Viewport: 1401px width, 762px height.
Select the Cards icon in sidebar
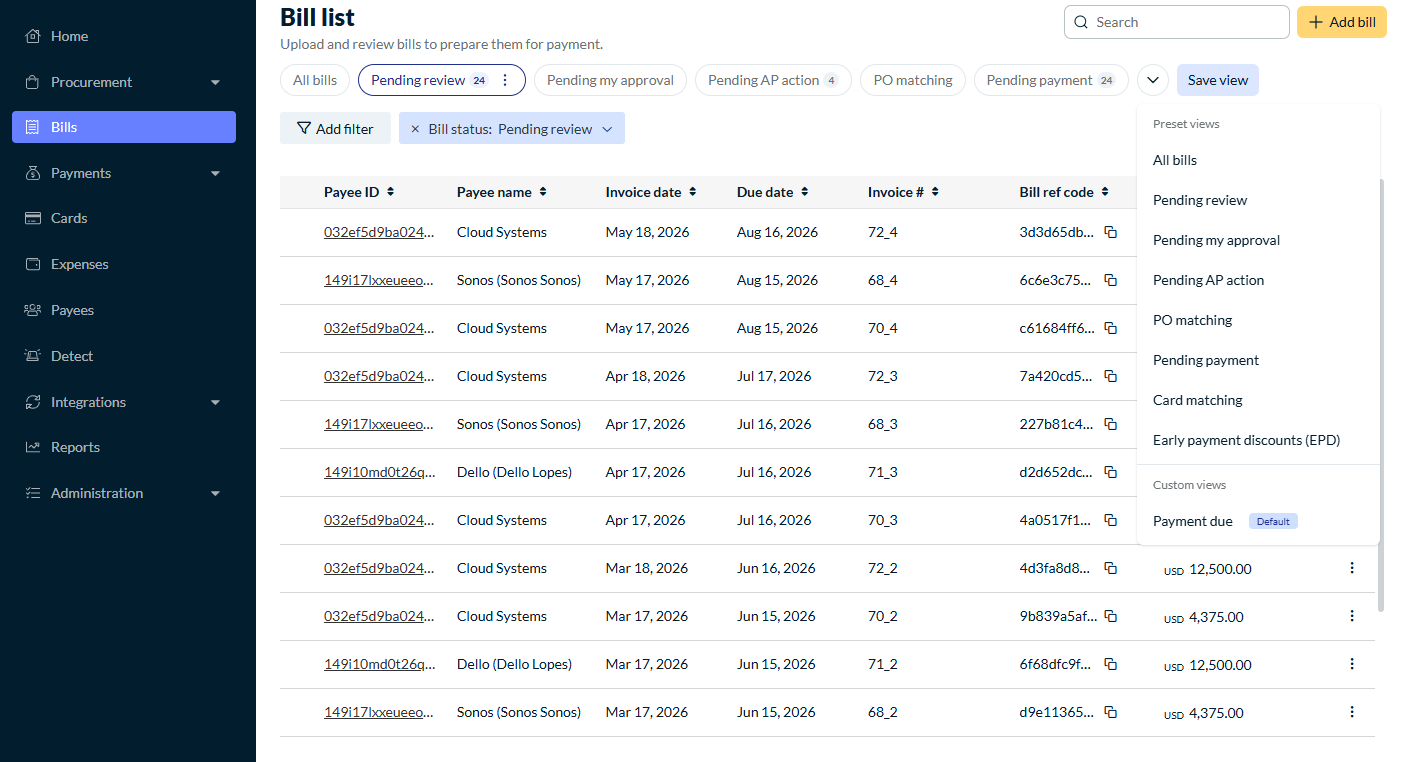[33, 218]
